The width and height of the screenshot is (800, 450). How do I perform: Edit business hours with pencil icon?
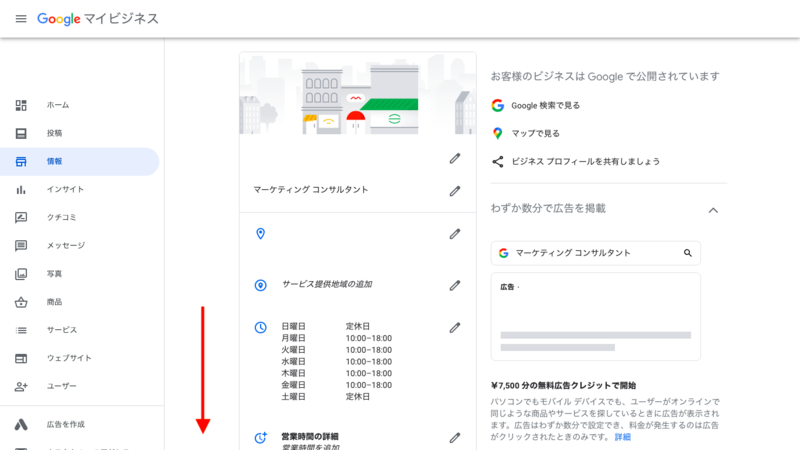(455, 328)
